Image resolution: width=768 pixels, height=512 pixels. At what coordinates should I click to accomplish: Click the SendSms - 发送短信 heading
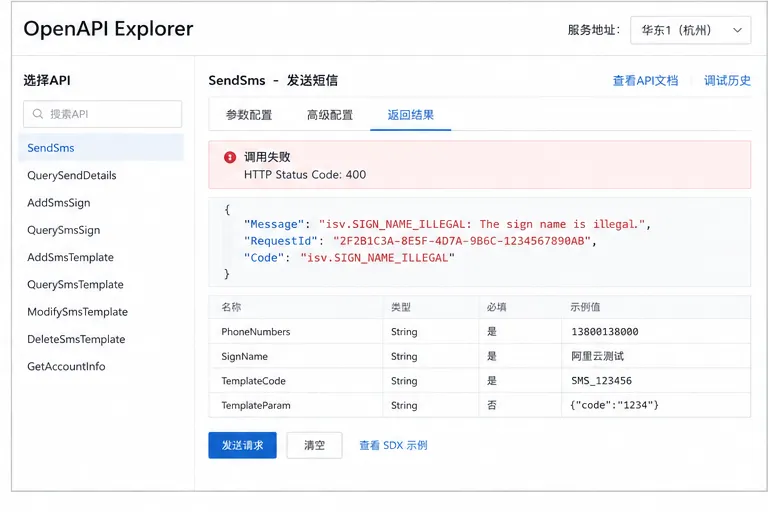[273, 80]
